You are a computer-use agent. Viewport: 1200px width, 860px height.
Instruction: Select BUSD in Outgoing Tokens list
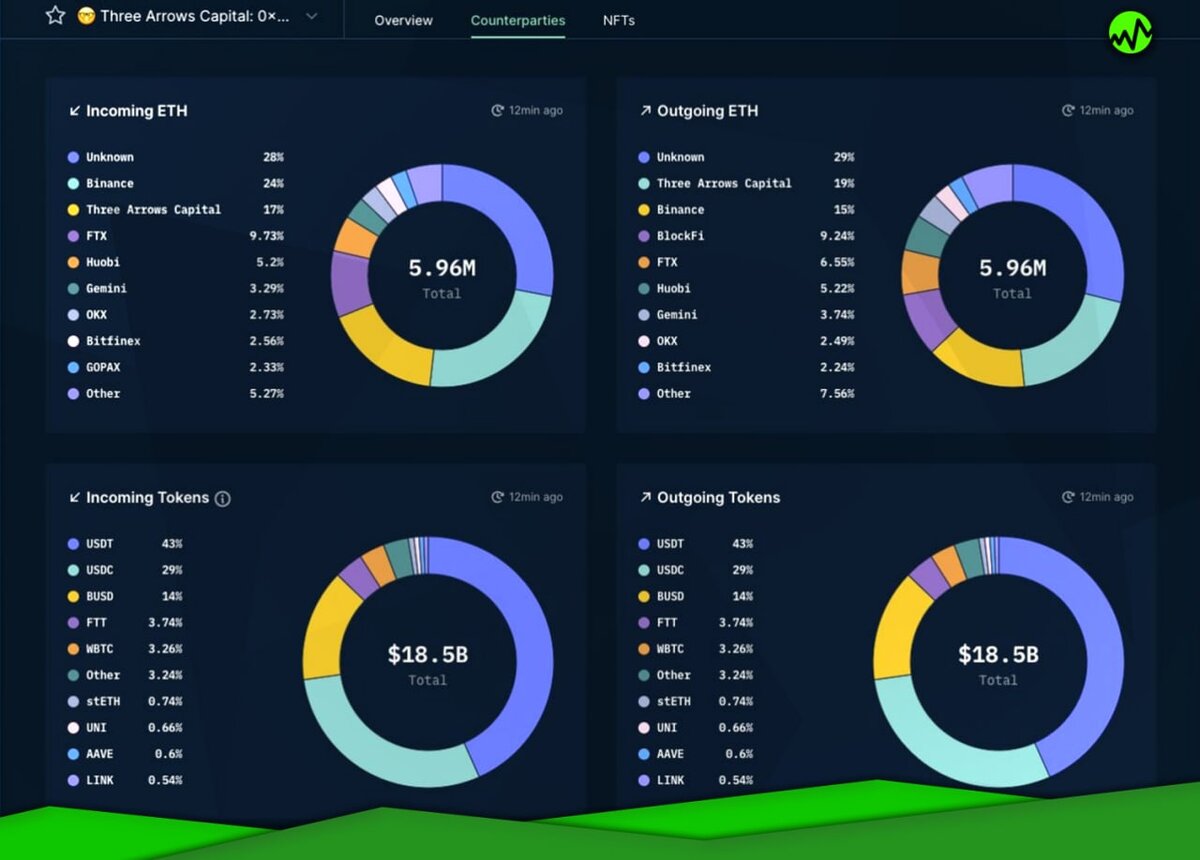tap(696, 596)
